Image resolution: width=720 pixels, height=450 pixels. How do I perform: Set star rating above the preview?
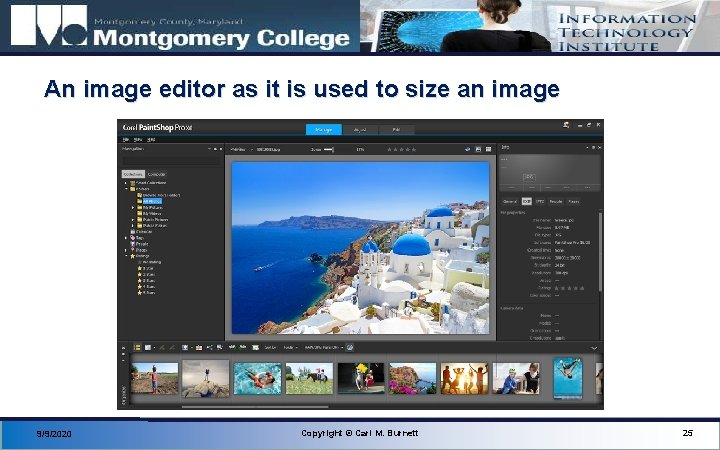[402, 149]
